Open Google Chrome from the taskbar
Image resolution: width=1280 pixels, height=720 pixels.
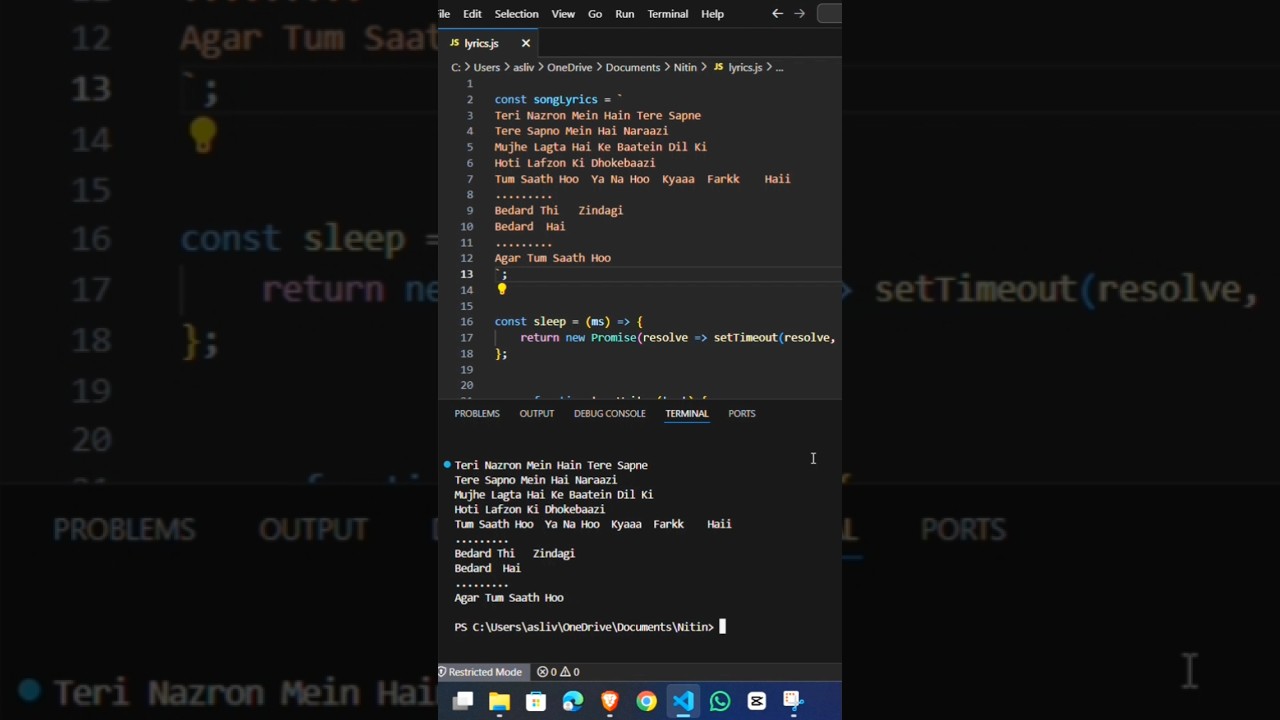pyautogui.click(x=646, y=702)
